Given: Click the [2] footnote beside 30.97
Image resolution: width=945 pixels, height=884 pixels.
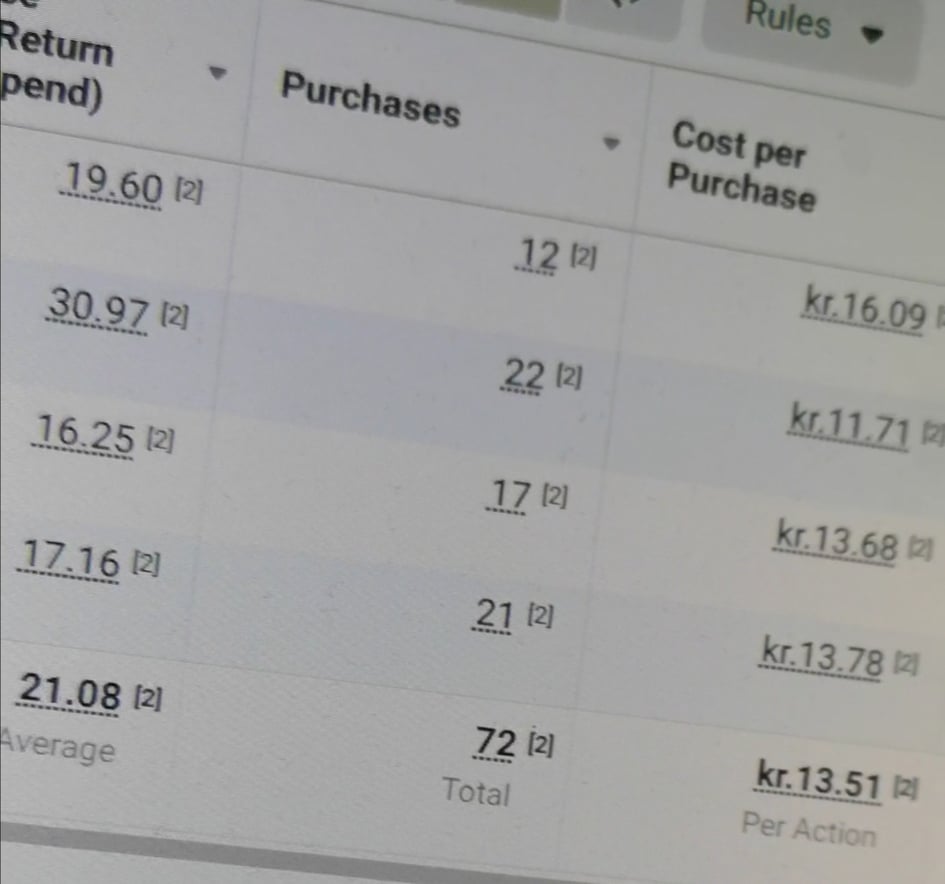Looking at the screenshot, I should 175,316.
